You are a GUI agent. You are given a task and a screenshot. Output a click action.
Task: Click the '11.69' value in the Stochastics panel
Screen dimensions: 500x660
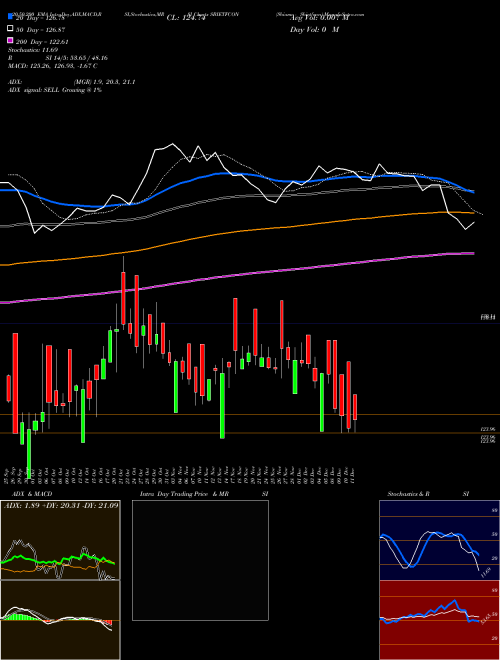[485, 572]
